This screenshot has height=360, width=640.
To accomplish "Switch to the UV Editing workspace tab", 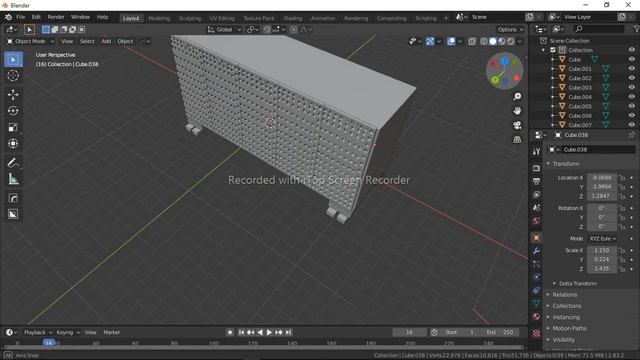I will [222, 18].
